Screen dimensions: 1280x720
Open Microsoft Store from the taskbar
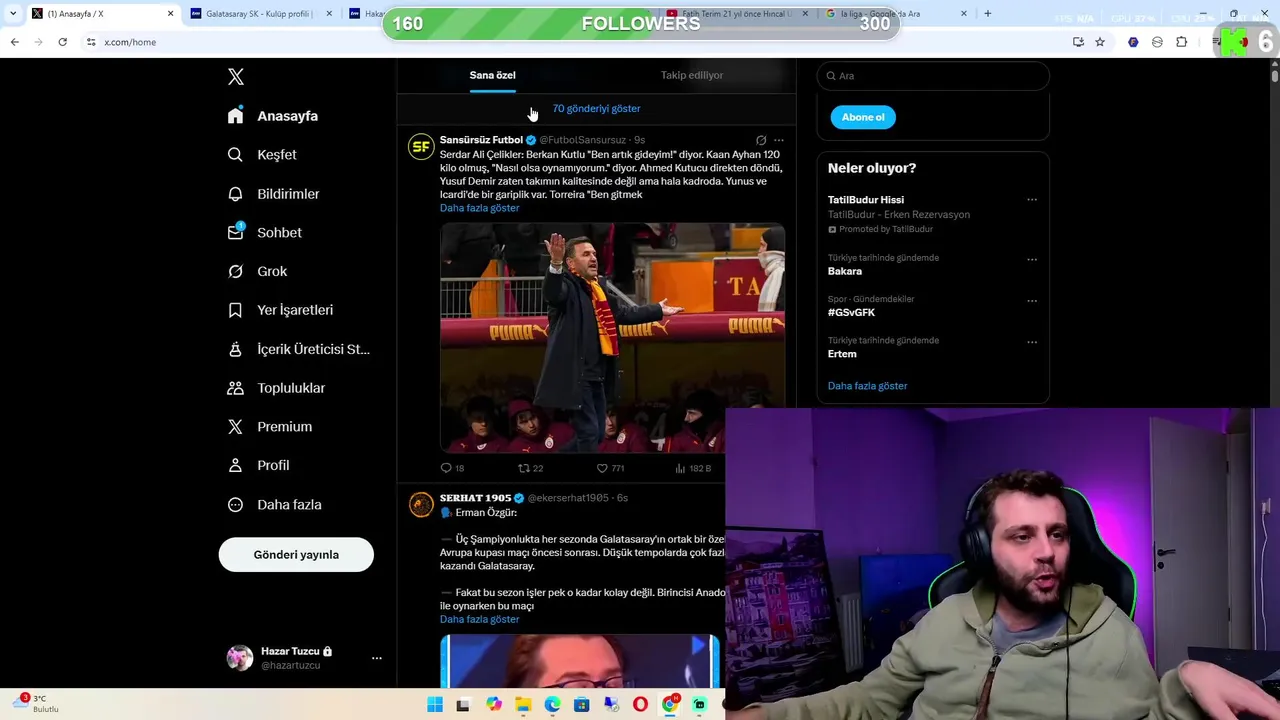582,705
